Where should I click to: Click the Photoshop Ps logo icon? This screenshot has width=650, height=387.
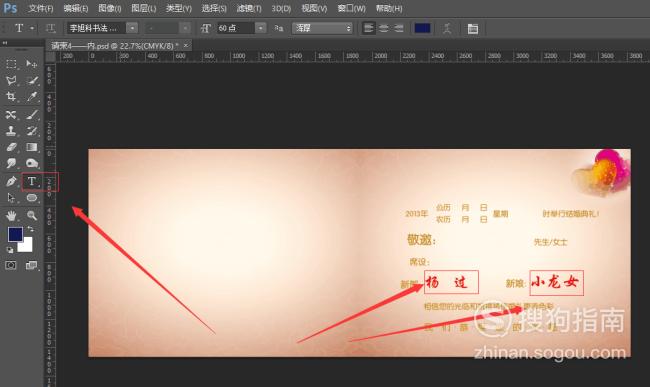coord(10,8)
